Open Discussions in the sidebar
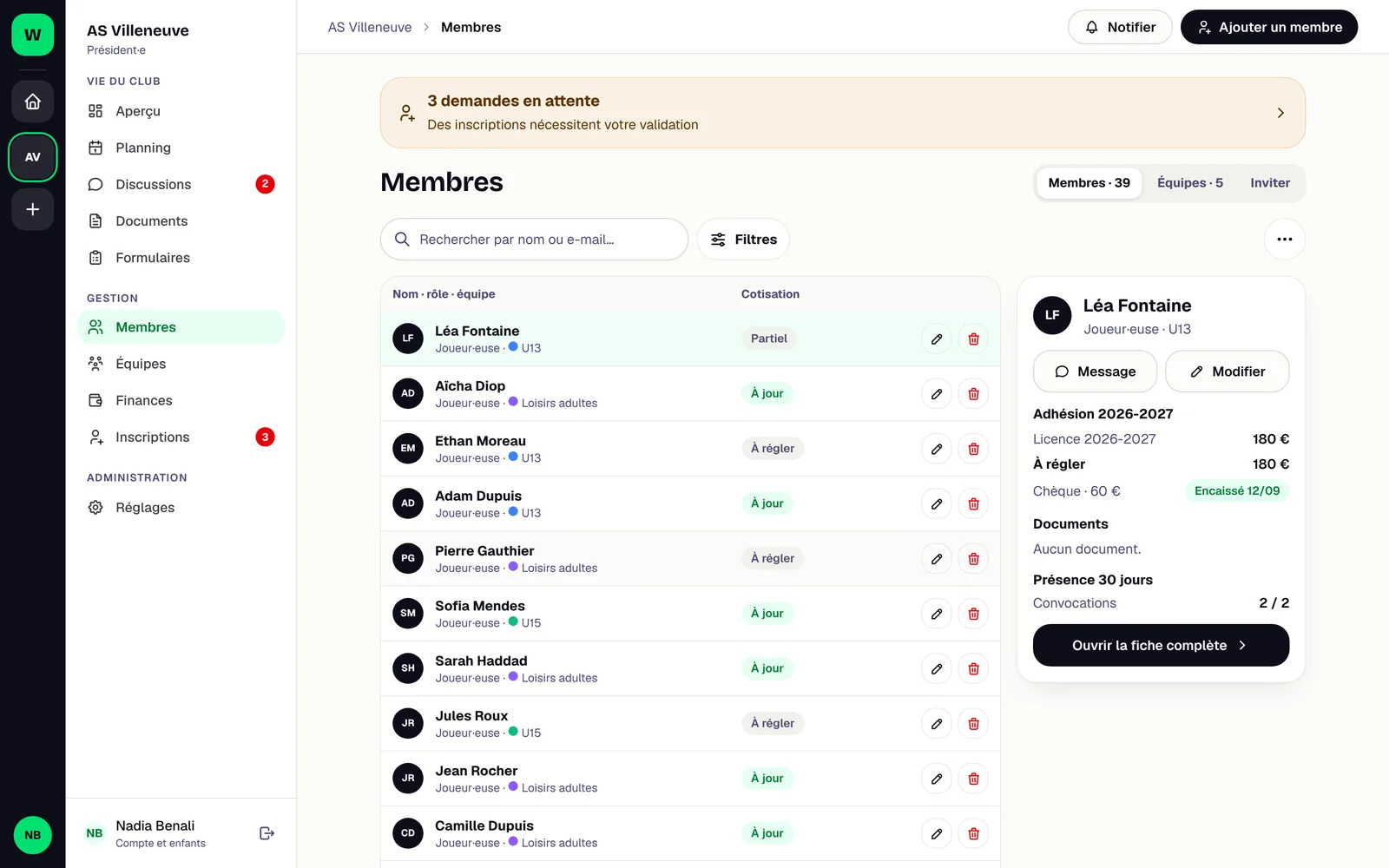 coord(181,184)
